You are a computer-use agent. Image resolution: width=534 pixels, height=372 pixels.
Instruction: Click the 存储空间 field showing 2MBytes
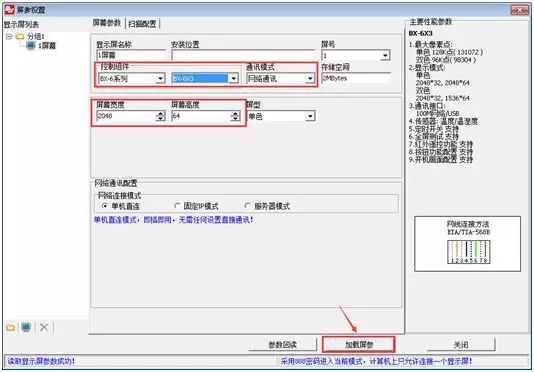tap(356, 78)
